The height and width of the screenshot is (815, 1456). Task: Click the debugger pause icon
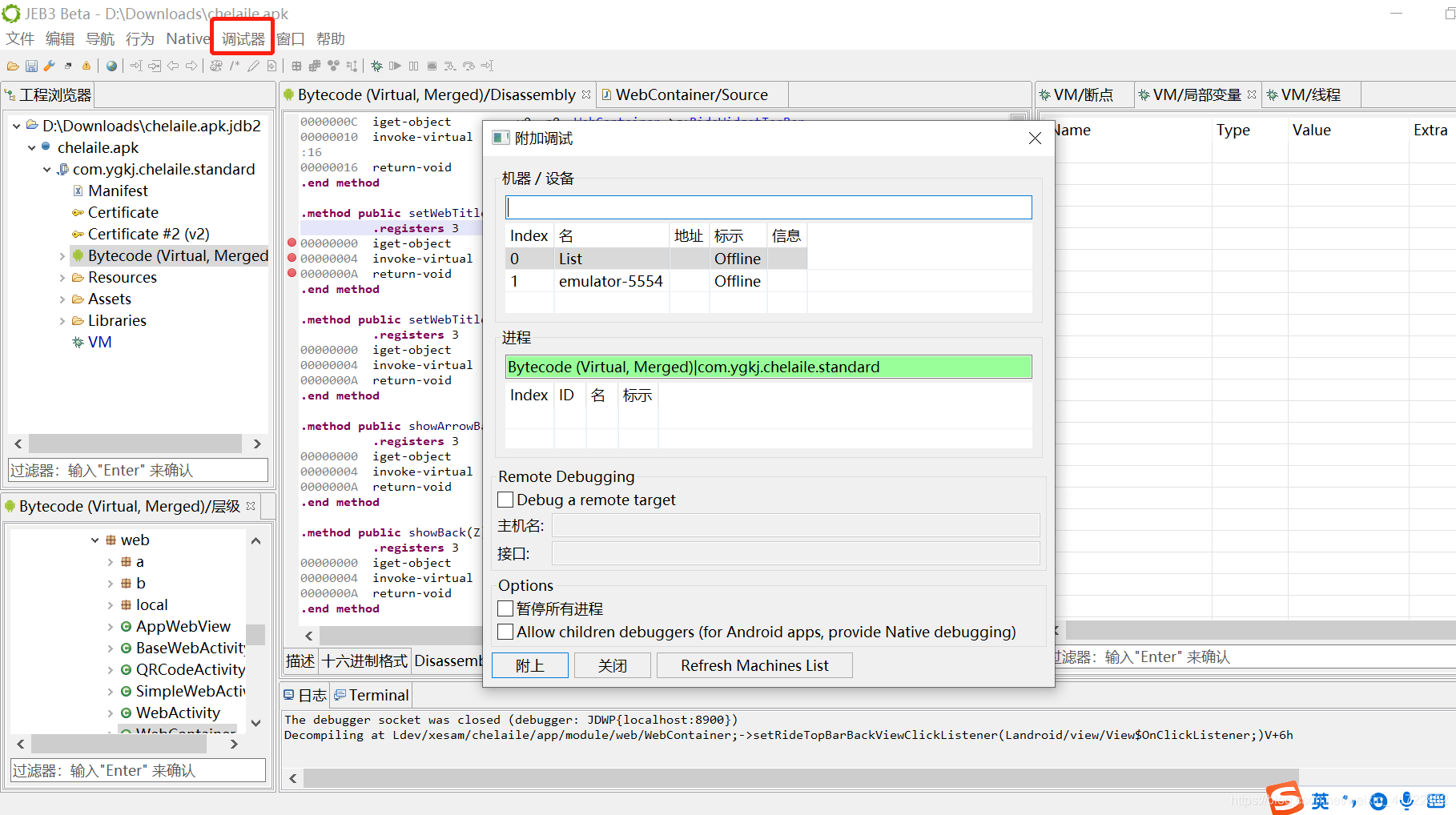413,66
